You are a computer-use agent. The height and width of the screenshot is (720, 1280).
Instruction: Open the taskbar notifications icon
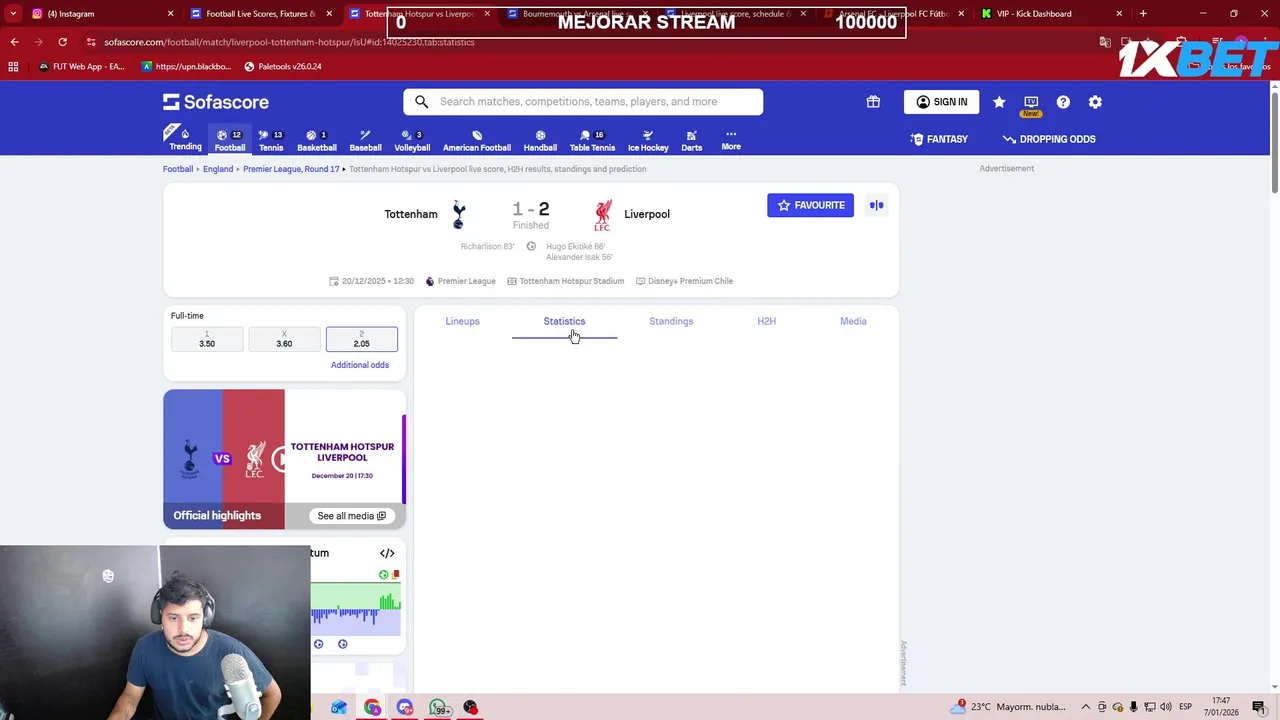coord(1258,707)
